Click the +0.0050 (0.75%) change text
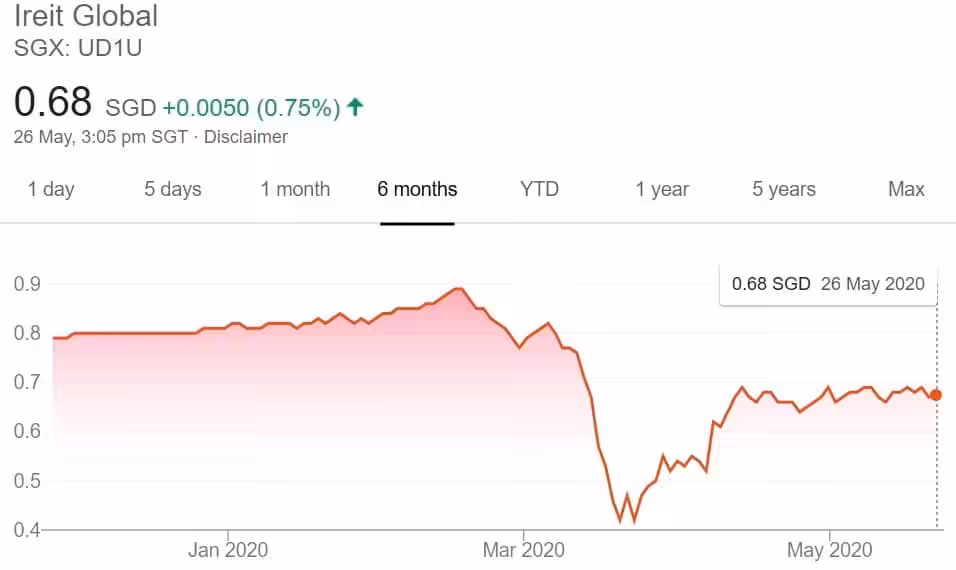The height and width of the screenshot is (570, 956). pos(251,107)
